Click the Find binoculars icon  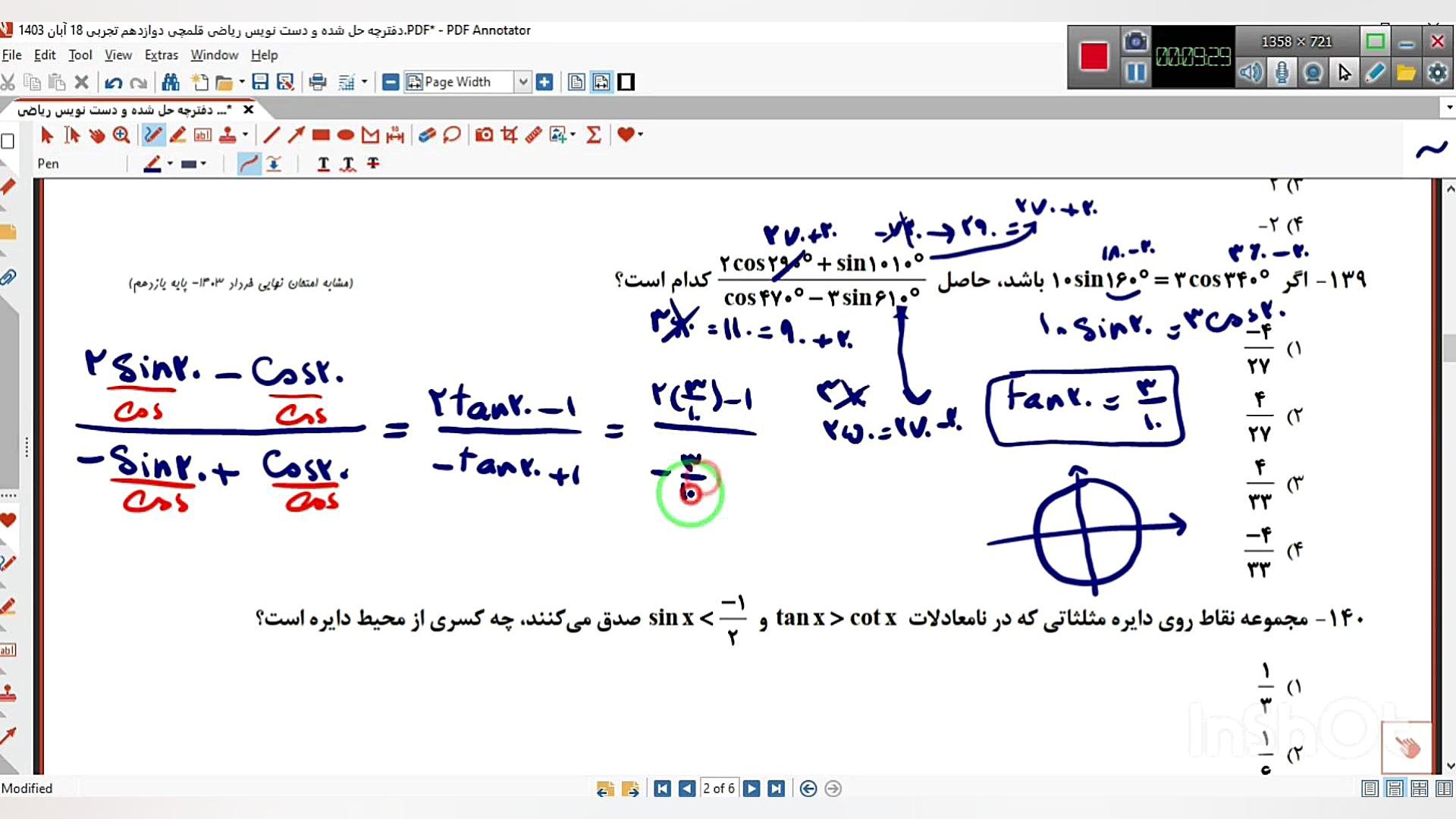point(171,82)
